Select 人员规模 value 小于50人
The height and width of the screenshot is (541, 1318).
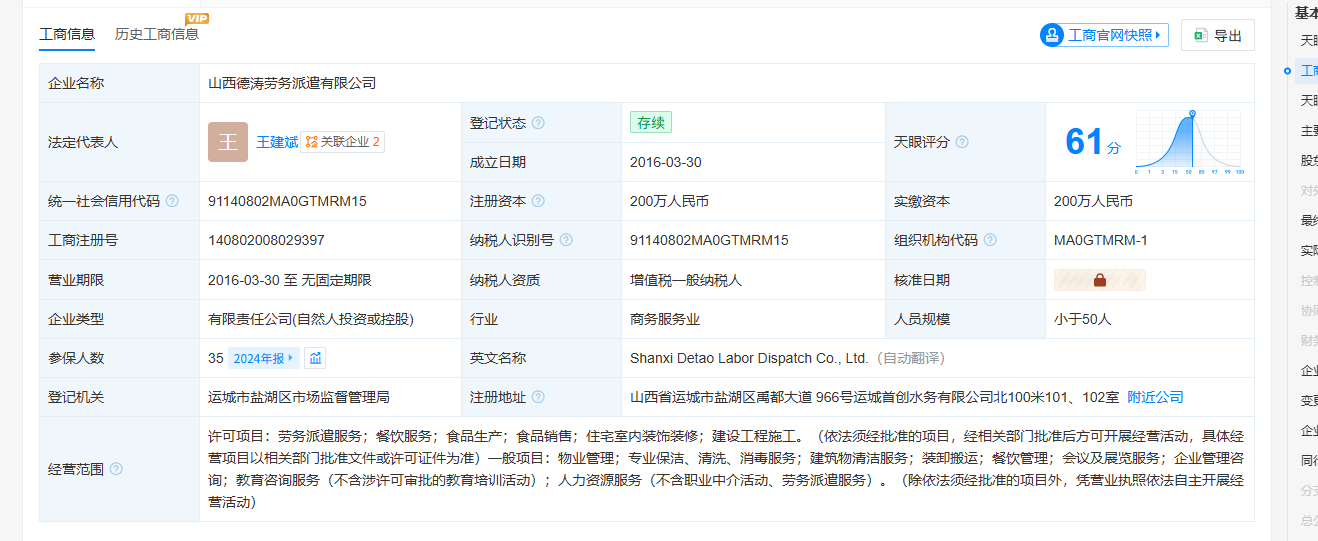1083,319
